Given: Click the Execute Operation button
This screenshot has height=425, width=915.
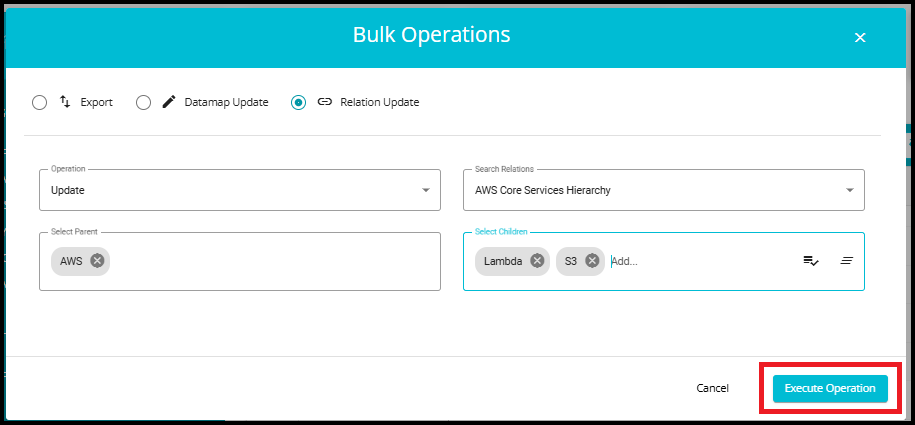Looking at the screenshot, I should 829,388.
